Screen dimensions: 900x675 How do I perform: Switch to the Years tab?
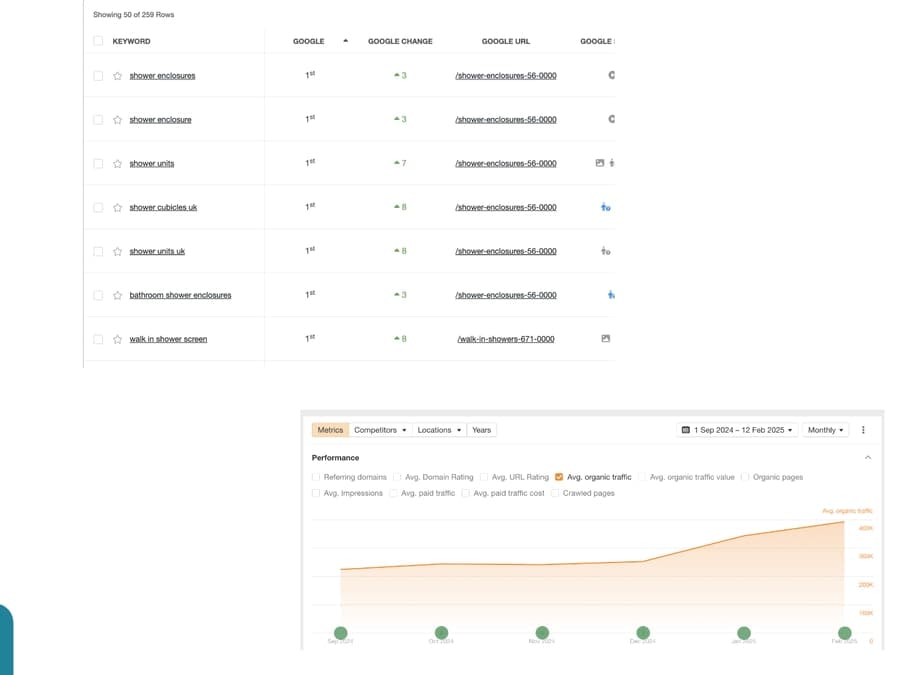[482, 430]
